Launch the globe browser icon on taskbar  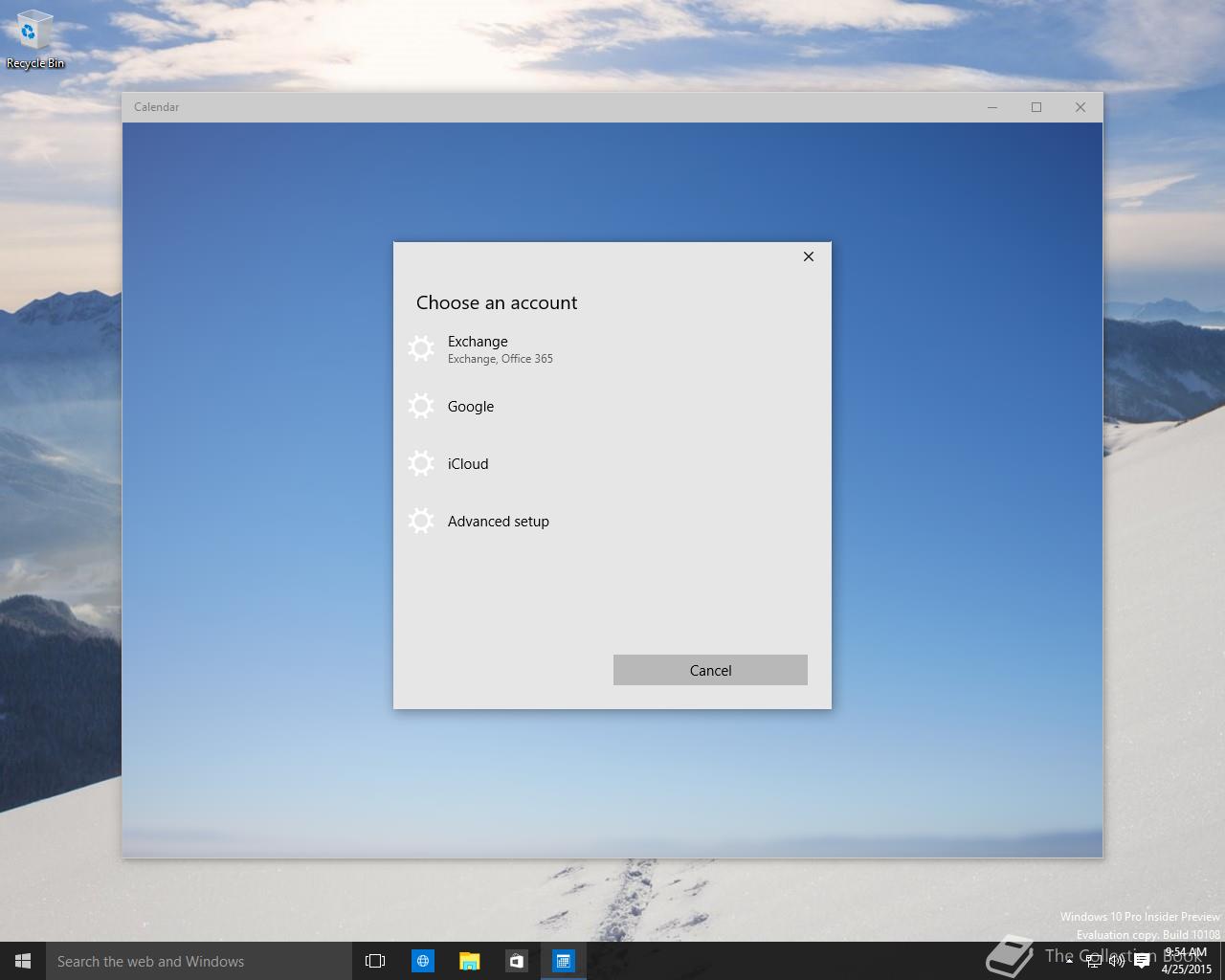pos(422,961)
